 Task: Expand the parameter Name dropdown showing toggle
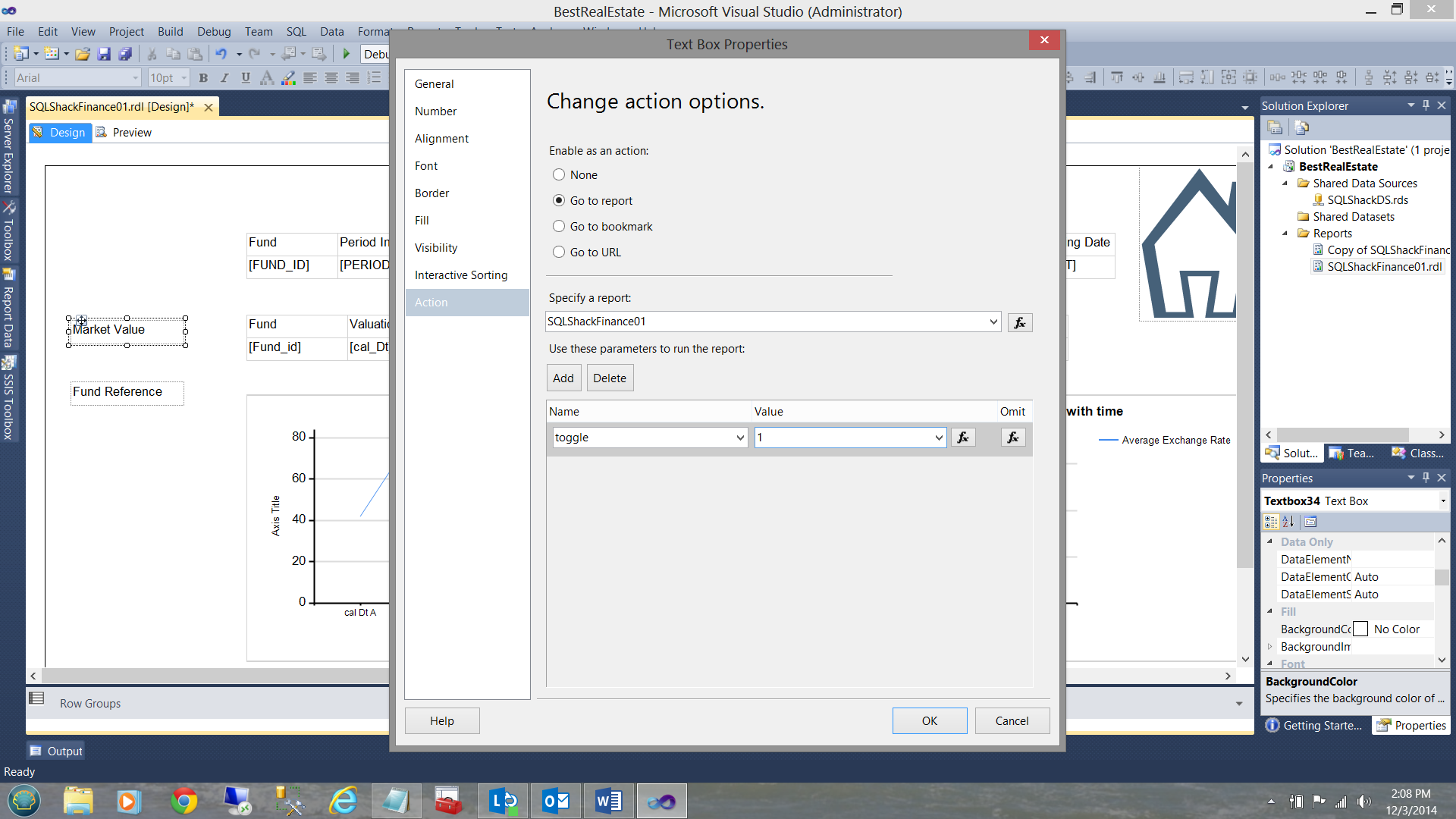point(740,438)
